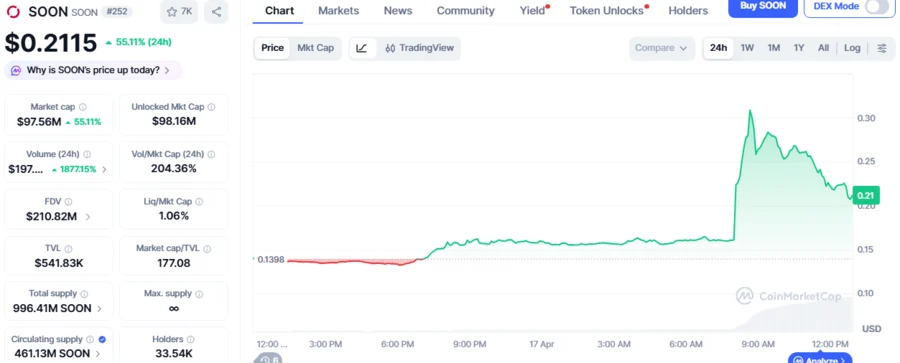Image resolution: width=900 pixels, height=363 pixels.
Task: Open the Token Unlocks tab
Action: pos(607,10)
